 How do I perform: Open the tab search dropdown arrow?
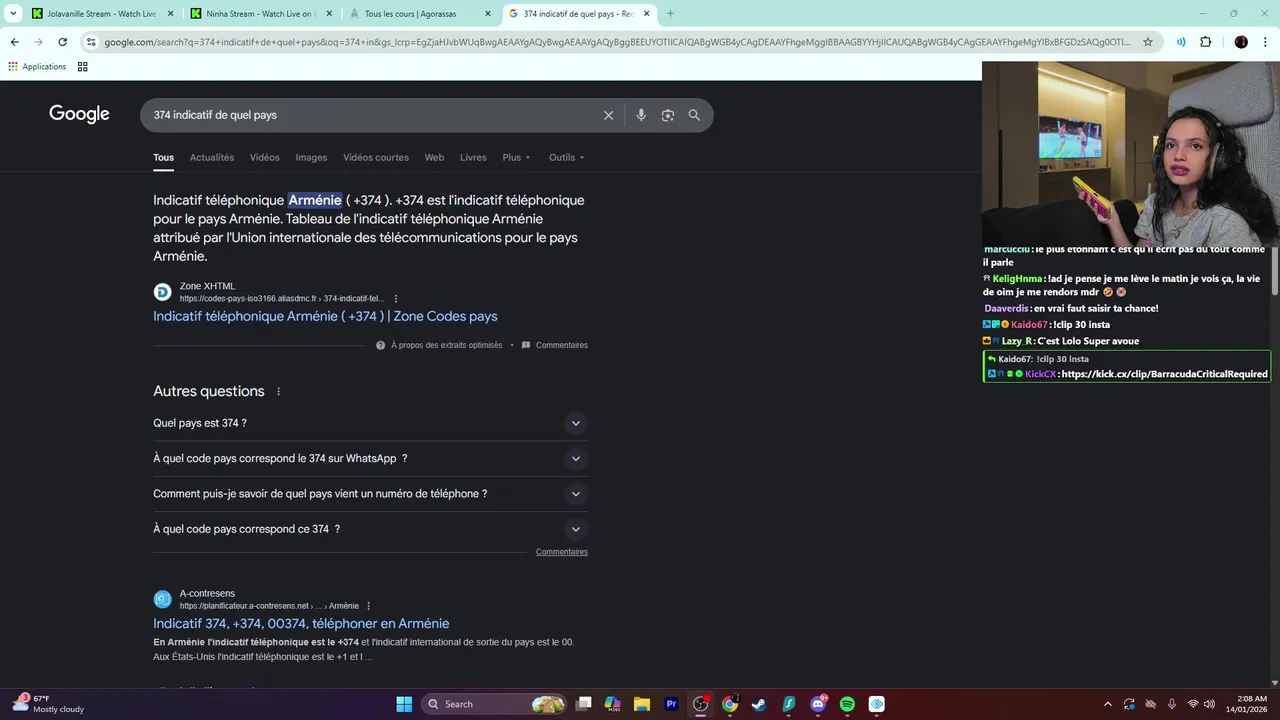[13, 14]
